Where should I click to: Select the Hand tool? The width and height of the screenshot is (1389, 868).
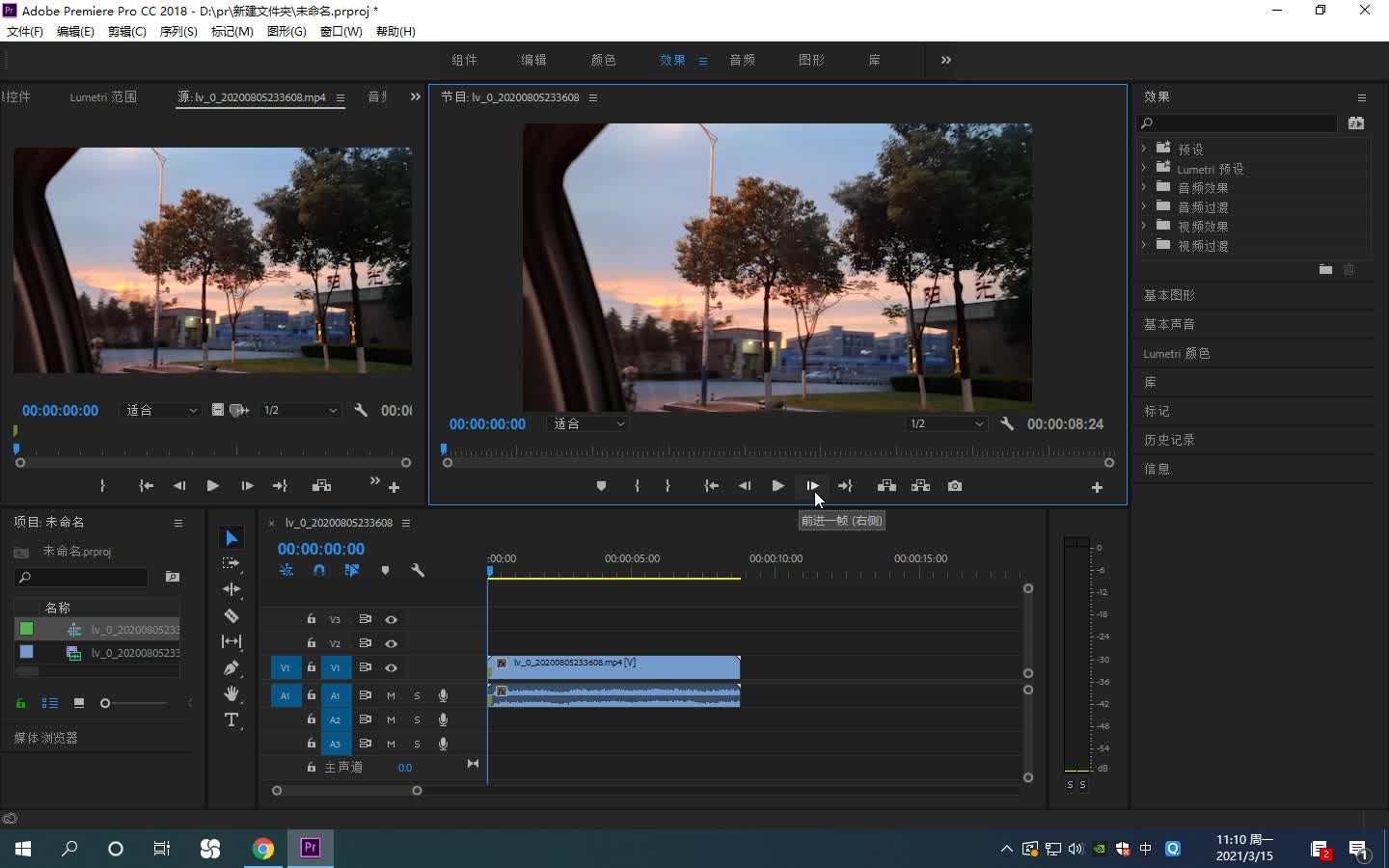click(231, 693)
